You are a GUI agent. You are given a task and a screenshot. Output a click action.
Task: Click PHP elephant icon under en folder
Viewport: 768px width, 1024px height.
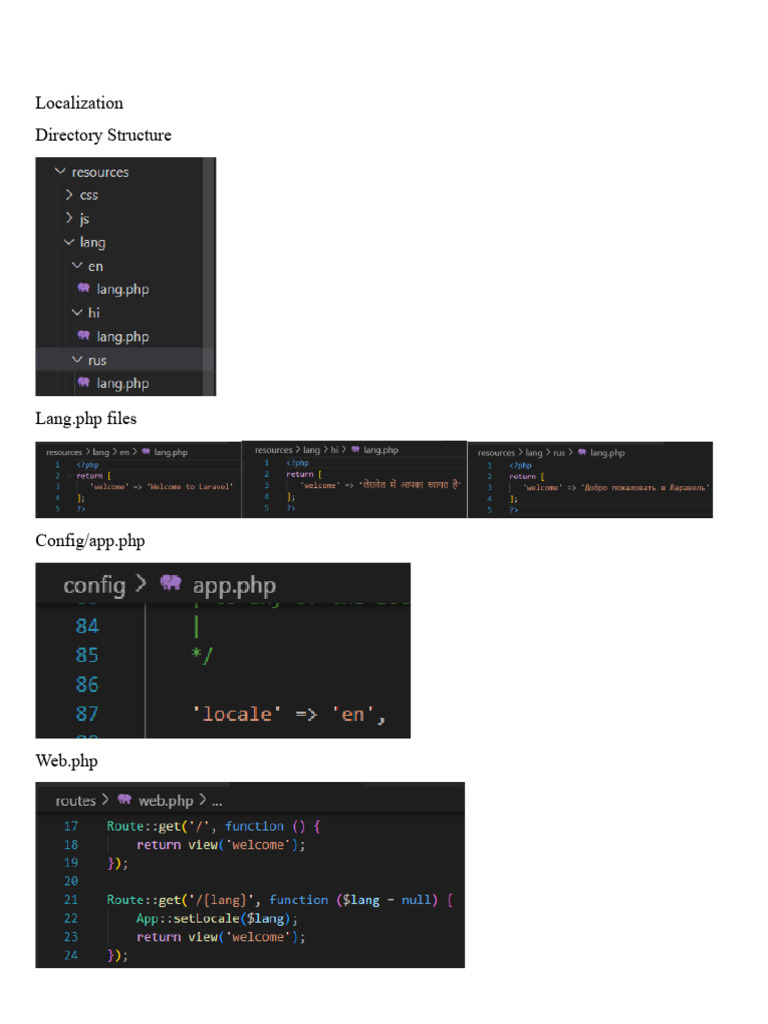pyautogui.click(x=84, y=288)
